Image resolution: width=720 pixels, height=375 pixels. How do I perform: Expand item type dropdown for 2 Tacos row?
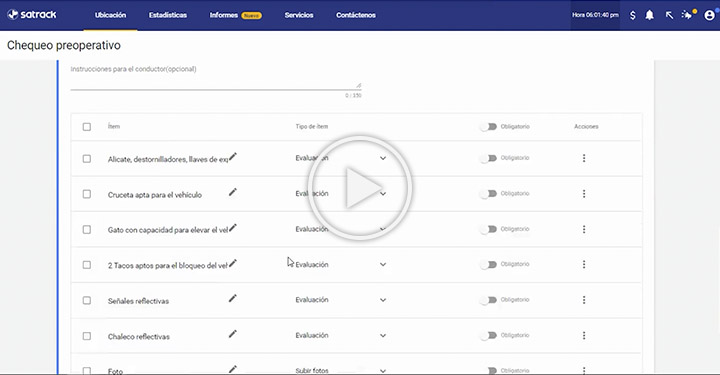[x=383, y=264]
